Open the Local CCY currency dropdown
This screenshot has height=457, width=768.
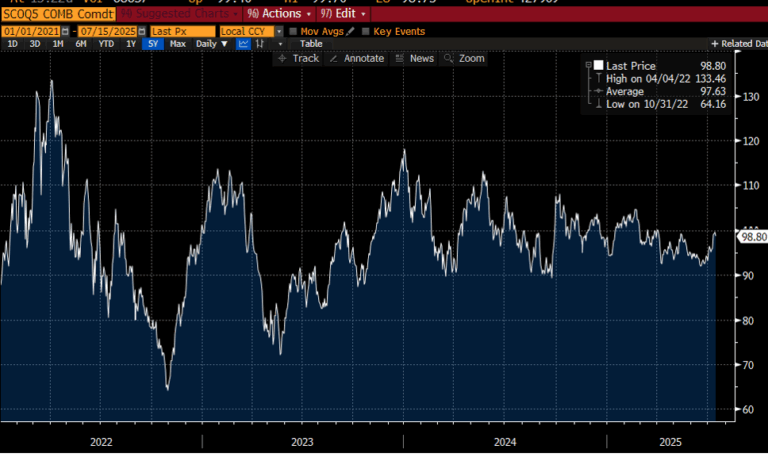tap(277, 31)
